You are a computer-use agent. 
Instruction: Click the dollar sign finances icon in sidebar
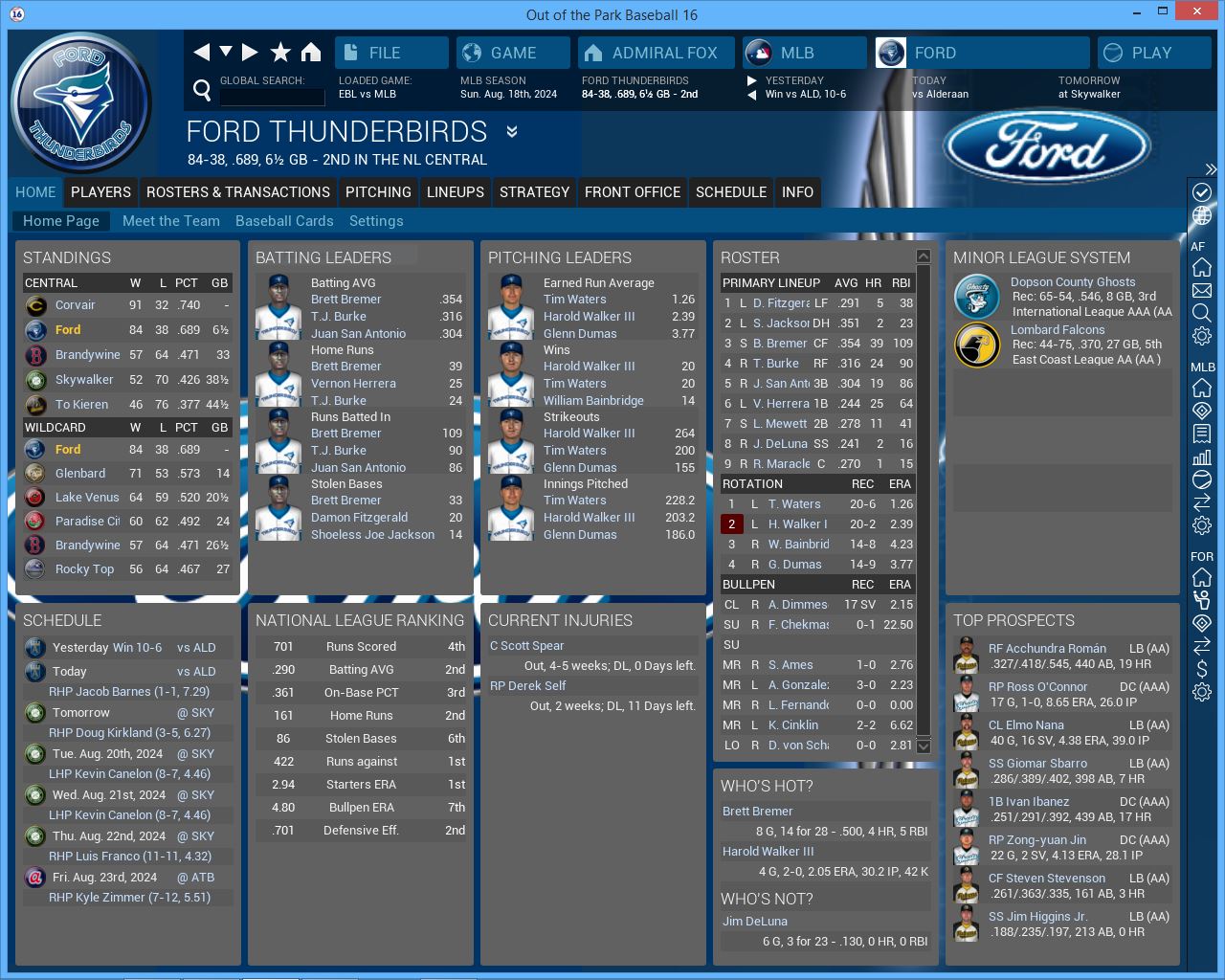[x=1202, y=669]
